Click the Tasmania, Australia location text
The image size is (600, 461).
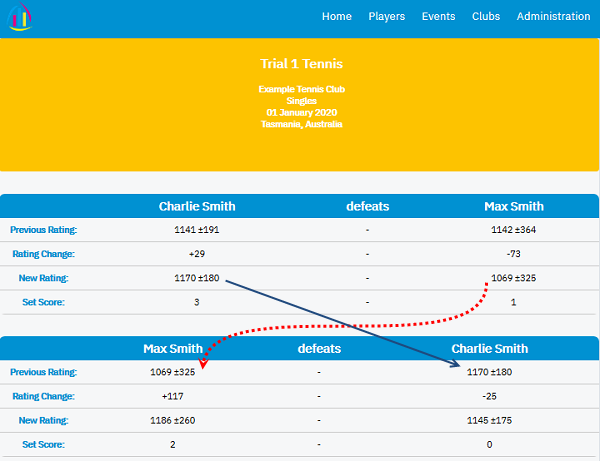301,125
